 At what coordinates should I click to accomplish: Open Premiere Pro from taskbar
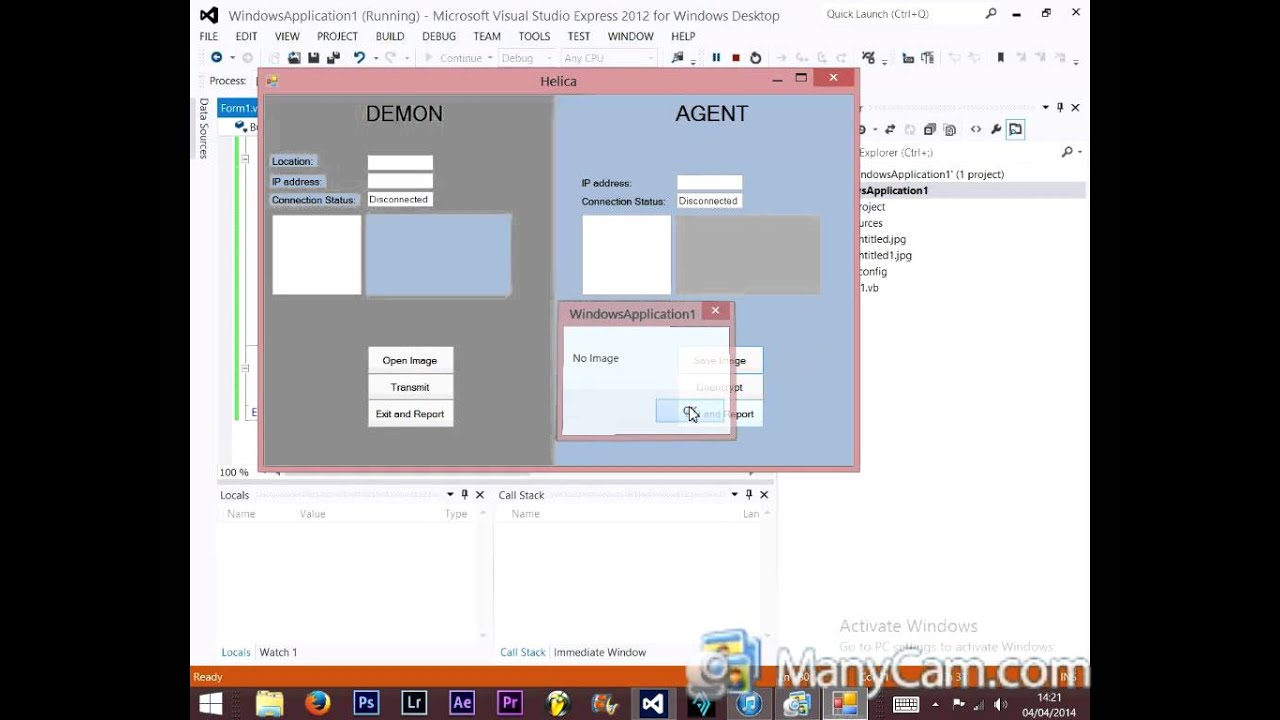click(x=510, y=703)
